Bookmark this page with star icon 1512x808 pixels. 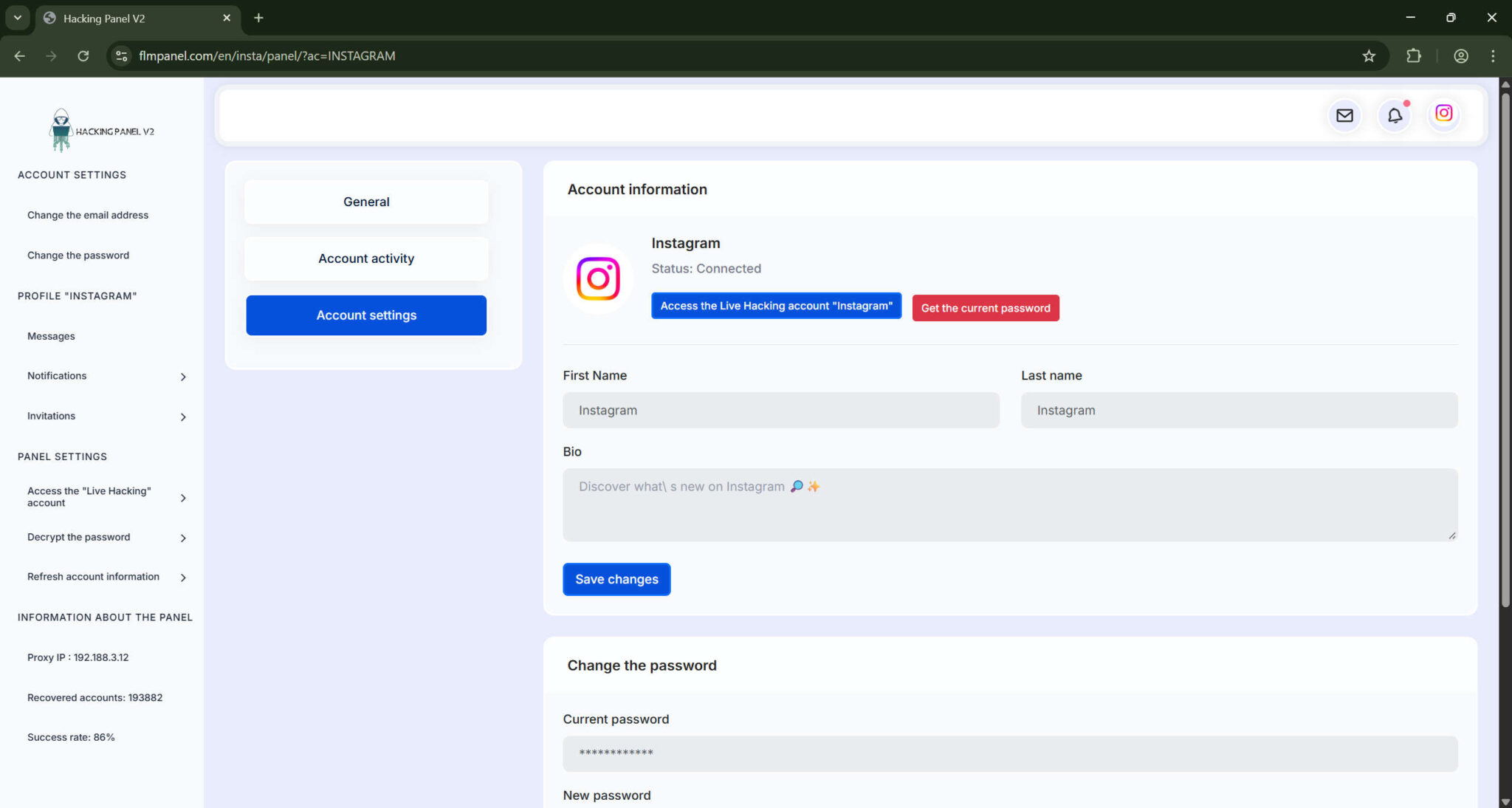tap(1369, 56)
